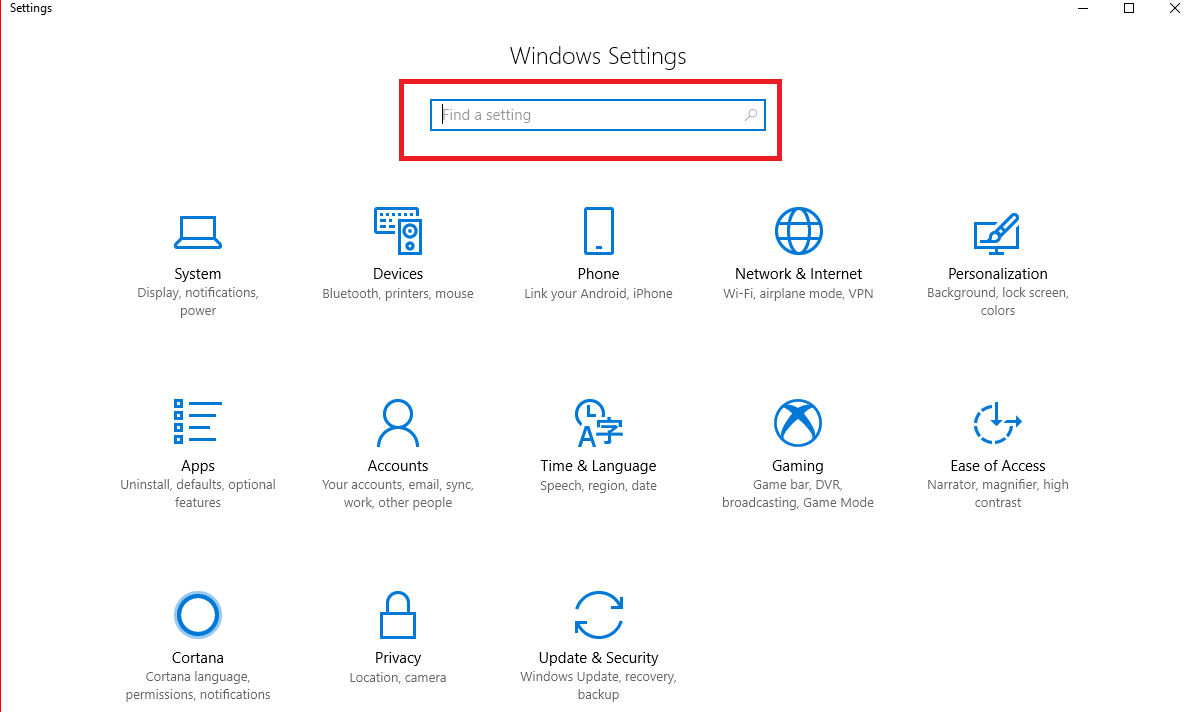The height and width of the screenshot is (712, 1186).
Task: Open the Phone icon
Action: click(598, 231)
